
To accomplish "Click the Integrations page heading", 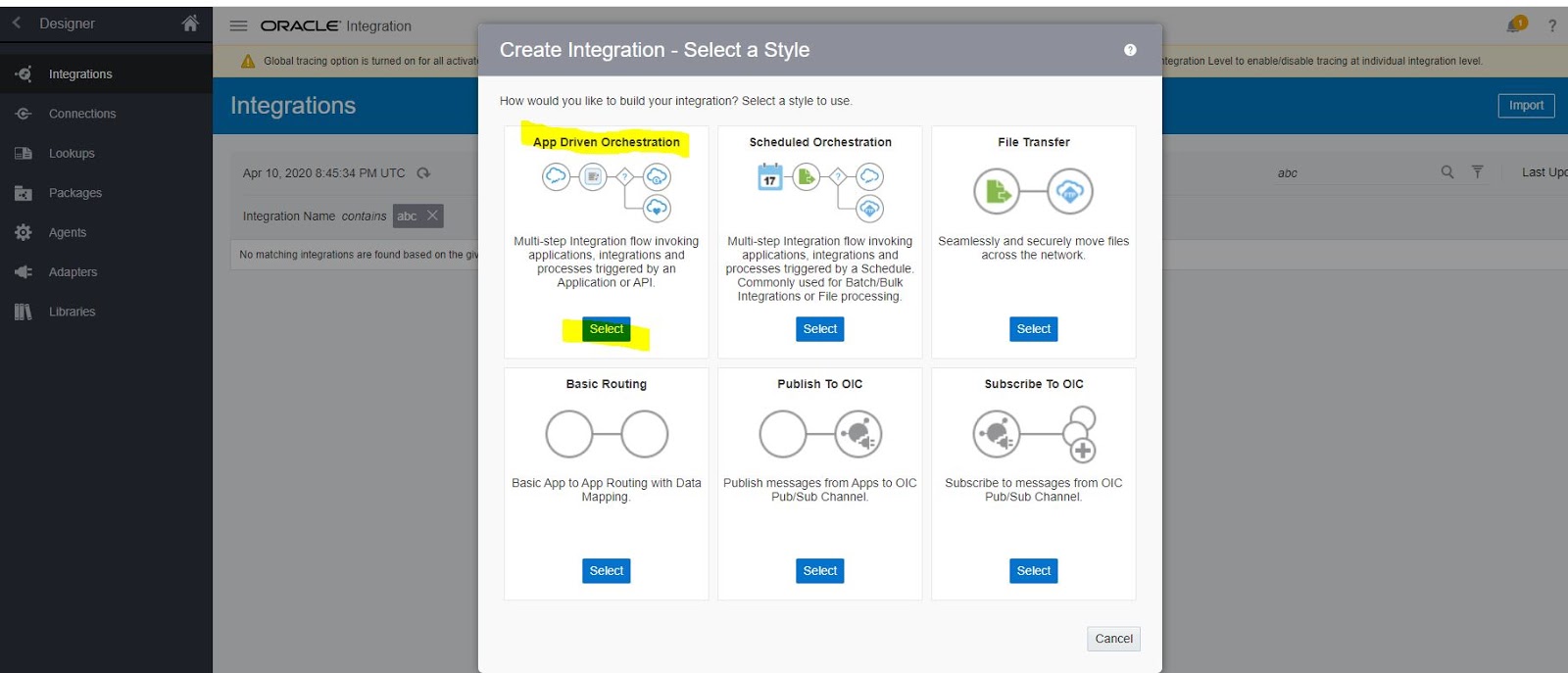I will tap(293, 106).
